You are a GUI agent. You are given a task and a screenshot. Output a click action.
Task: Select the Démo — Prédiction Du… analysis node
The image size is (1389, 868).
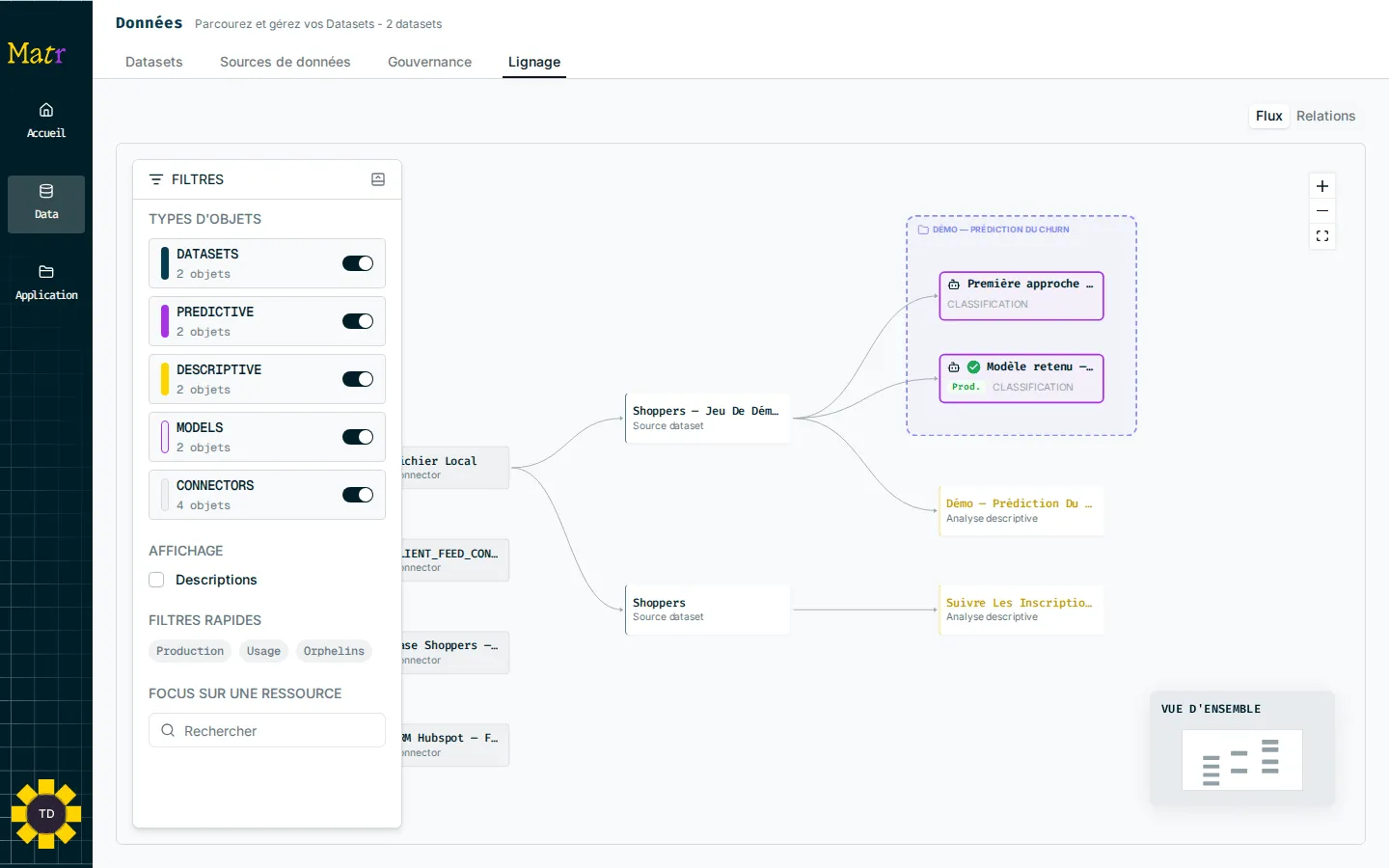pyautogui.click(x=1021, y=510)
